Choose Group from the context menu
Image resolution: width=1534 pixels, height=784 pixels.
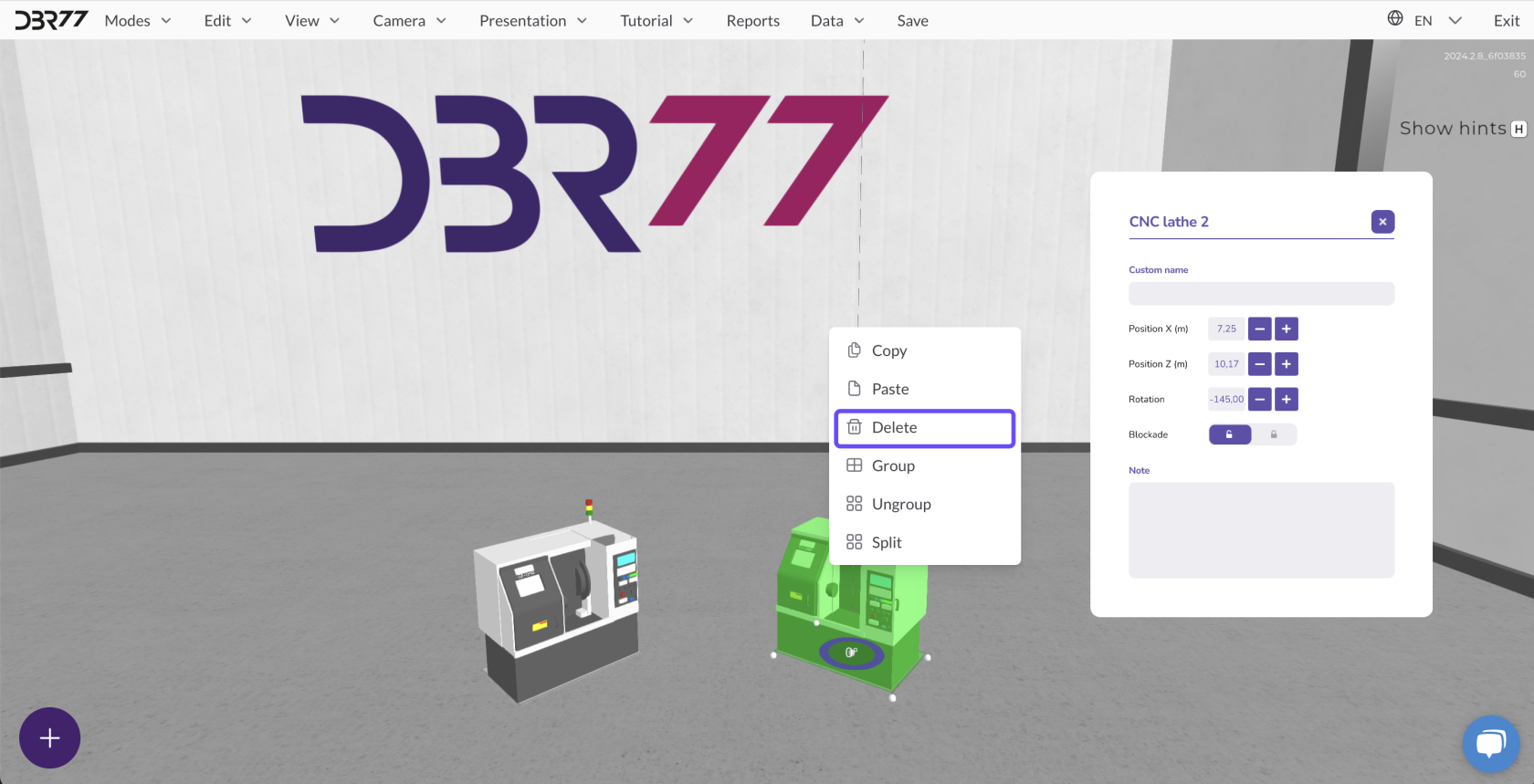pyautogui.click(x=924, y=465)
